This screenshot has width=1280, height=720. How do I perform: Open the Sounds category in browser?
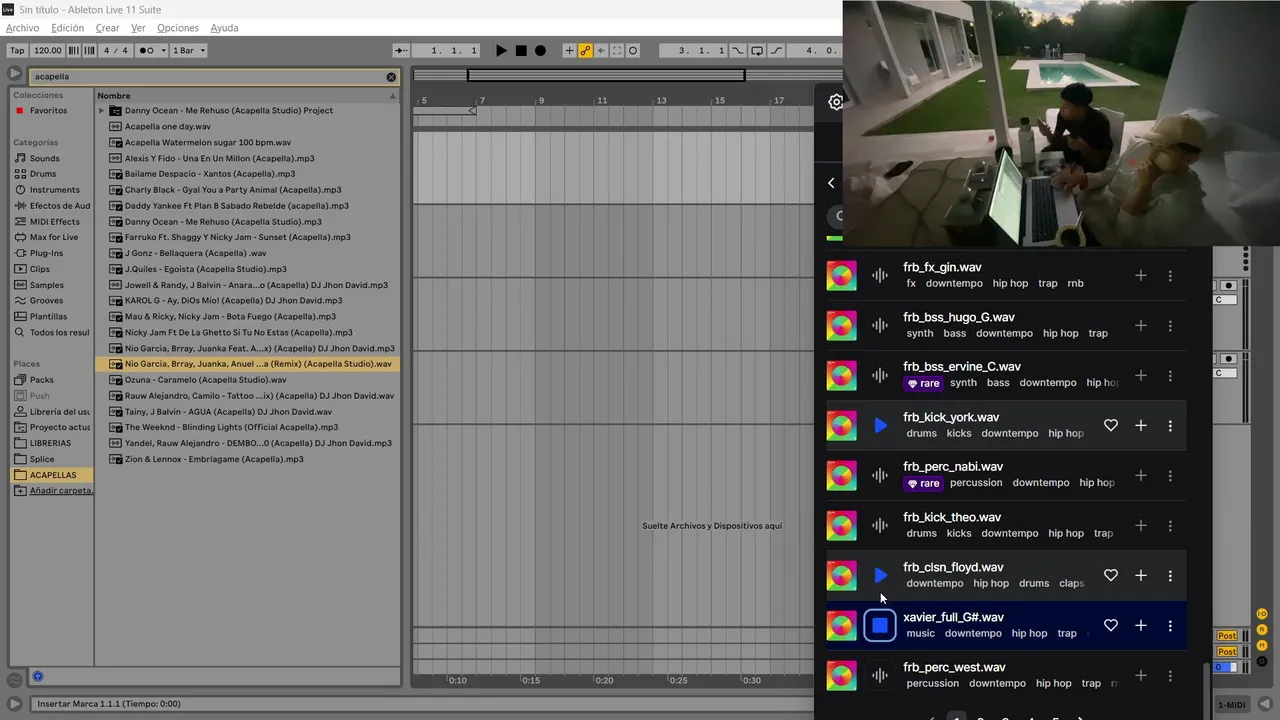(44, 158)
